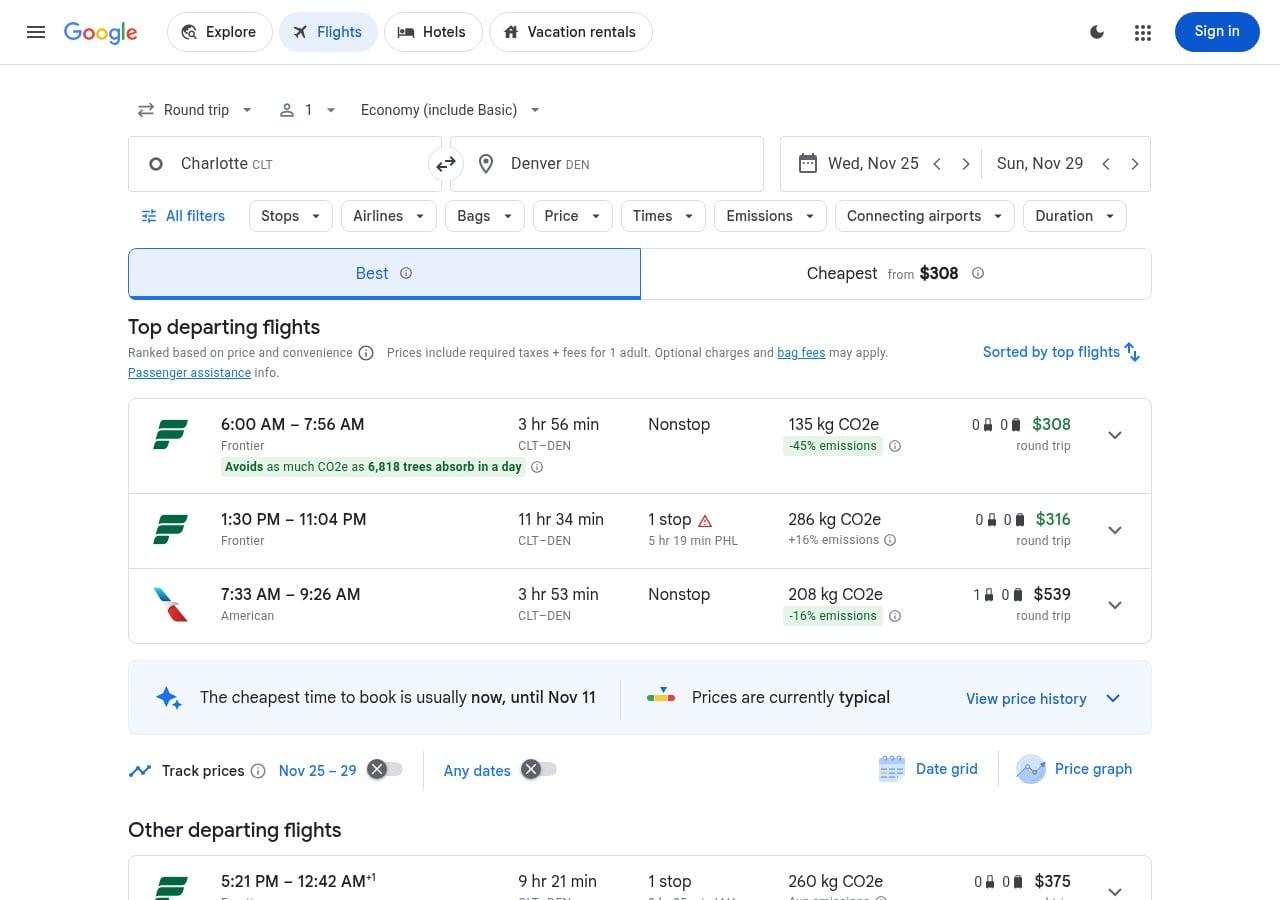Toggle price tracking for Any dates
The image size is (1280, 900).
click(x=538, y=769)
